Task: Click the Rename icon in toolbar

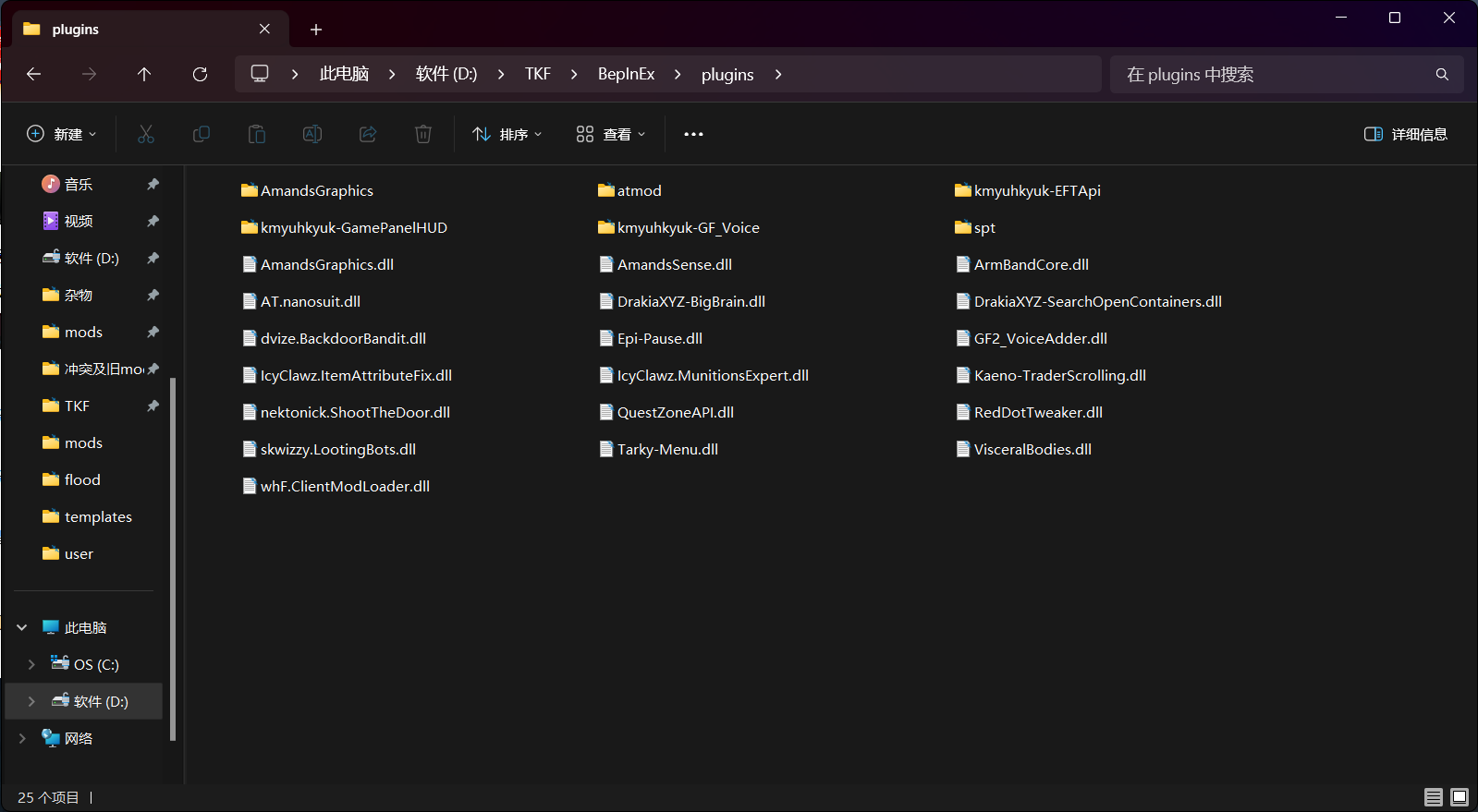Action: pos(312,134)
